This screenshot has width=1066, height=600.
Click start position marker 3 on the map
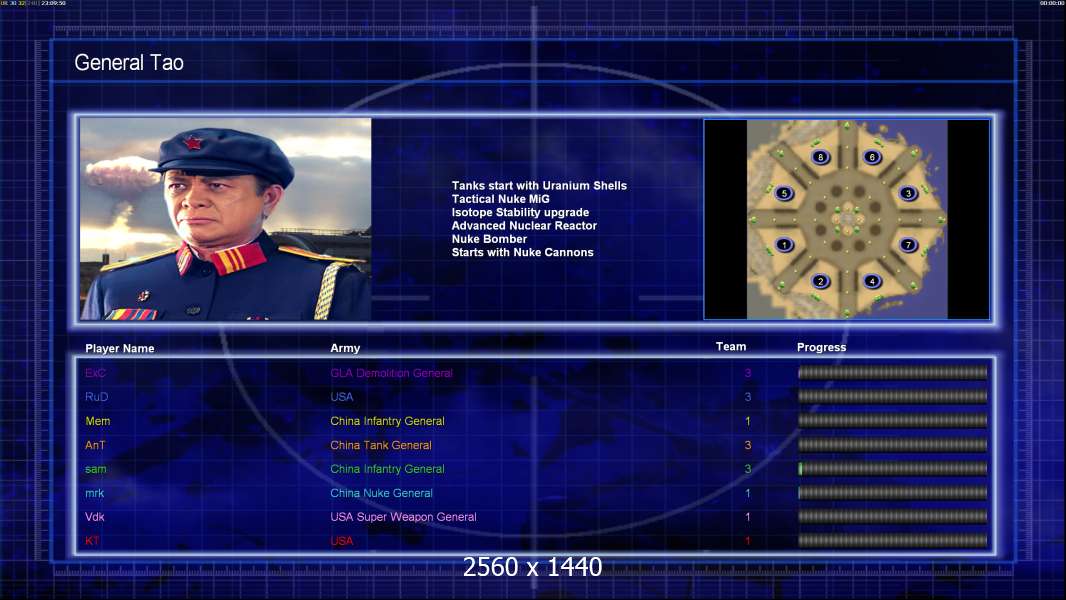pos(908,193)
